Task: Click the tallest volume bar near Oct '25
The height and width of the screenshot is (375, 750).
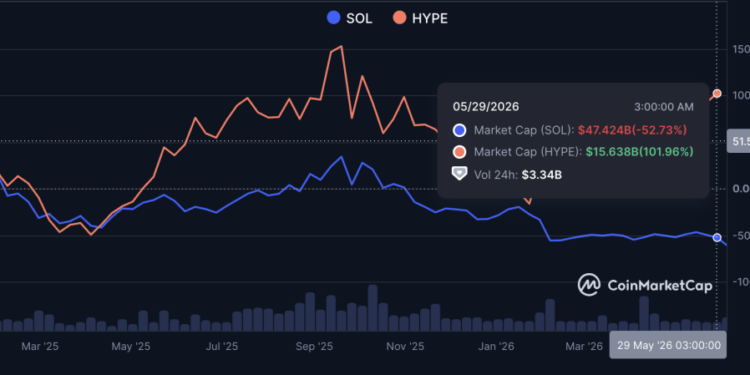Action: 373,308
